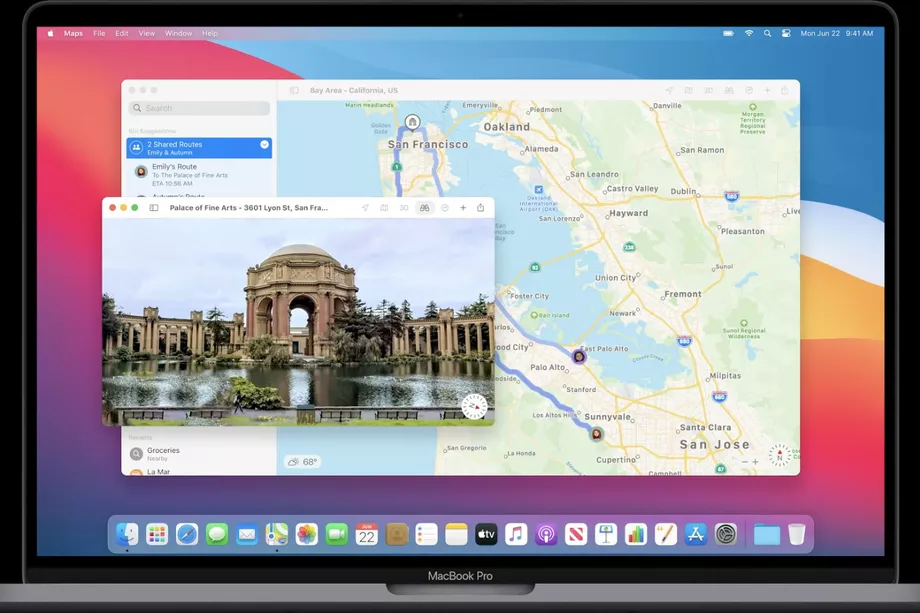Select Groceries in Recents list
The image size is (920, 613).
coord(199,453)
